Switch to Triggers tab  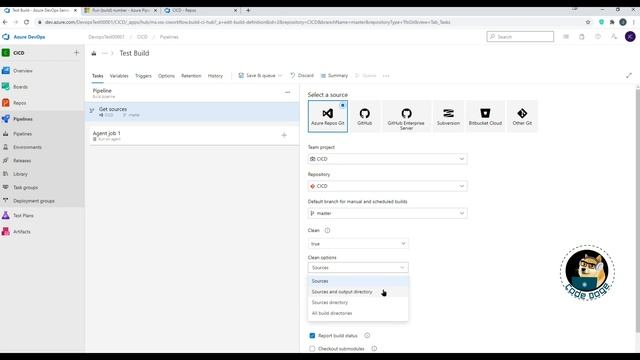[x=143, y=76]
